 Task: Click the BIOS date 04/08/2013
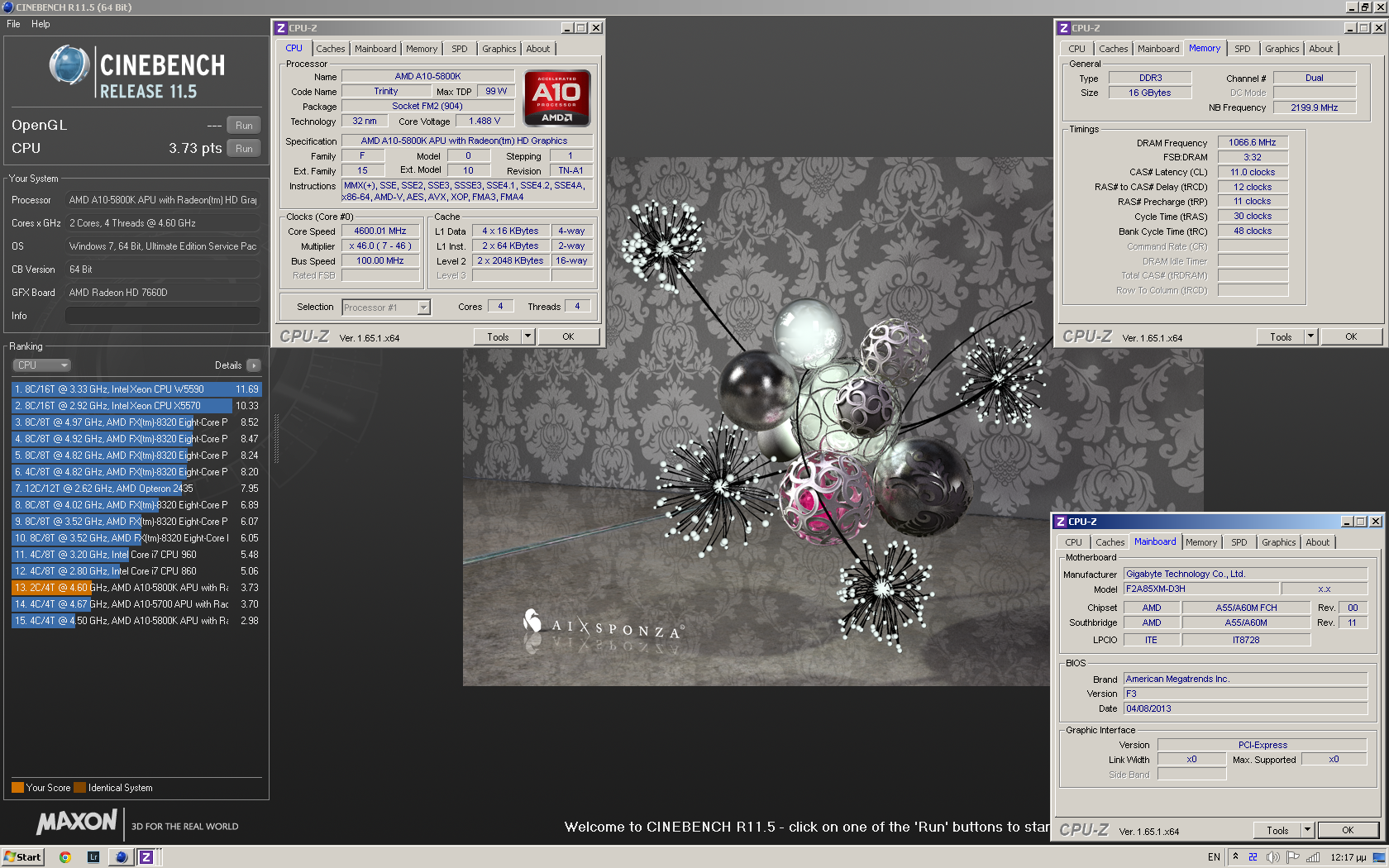click(x=1245, y=708)
